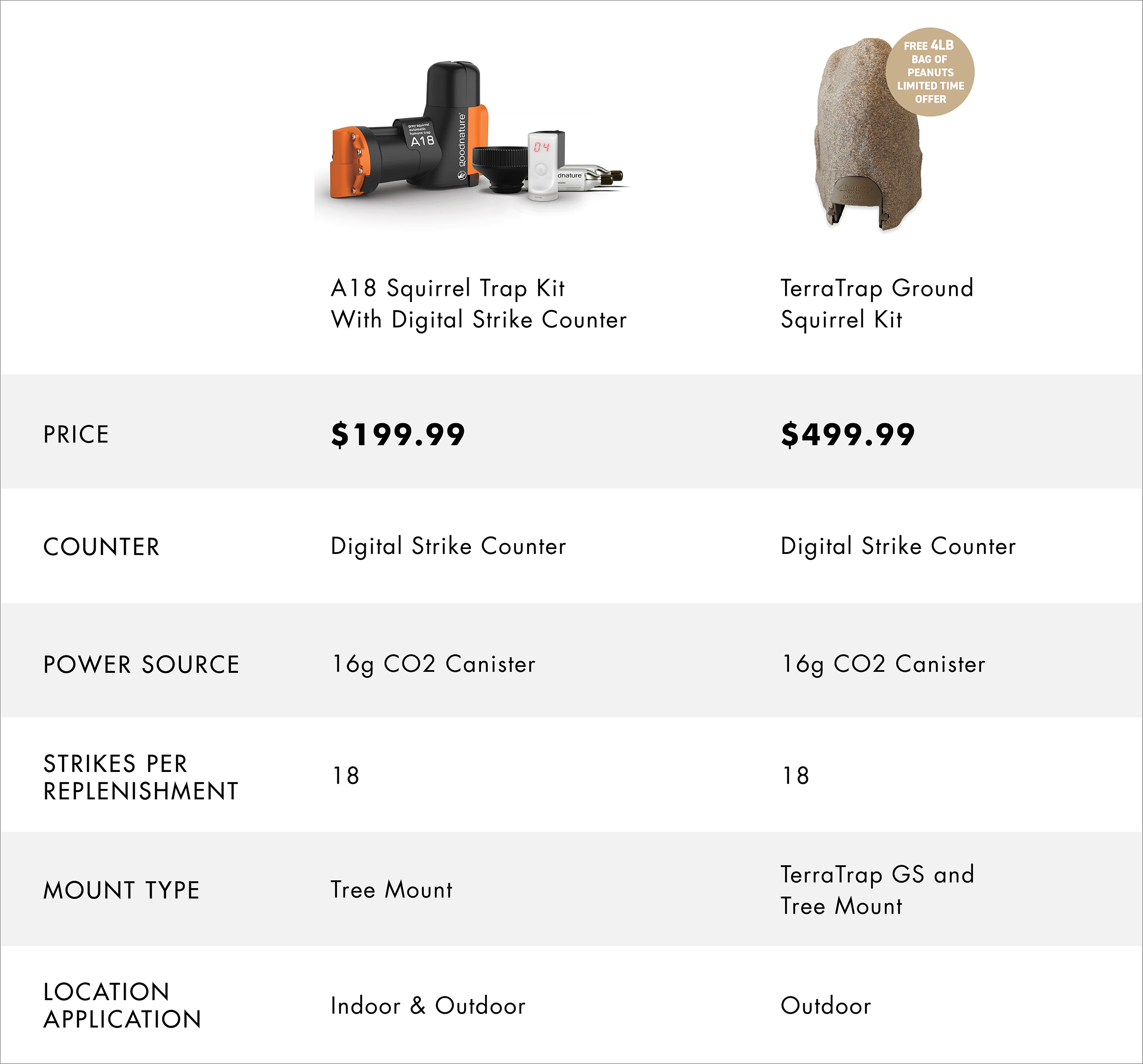The image size is (1143, 1064).
Task: Open the A18 Squirrel Trap Kit title
Action: click(x=478, y=303)
